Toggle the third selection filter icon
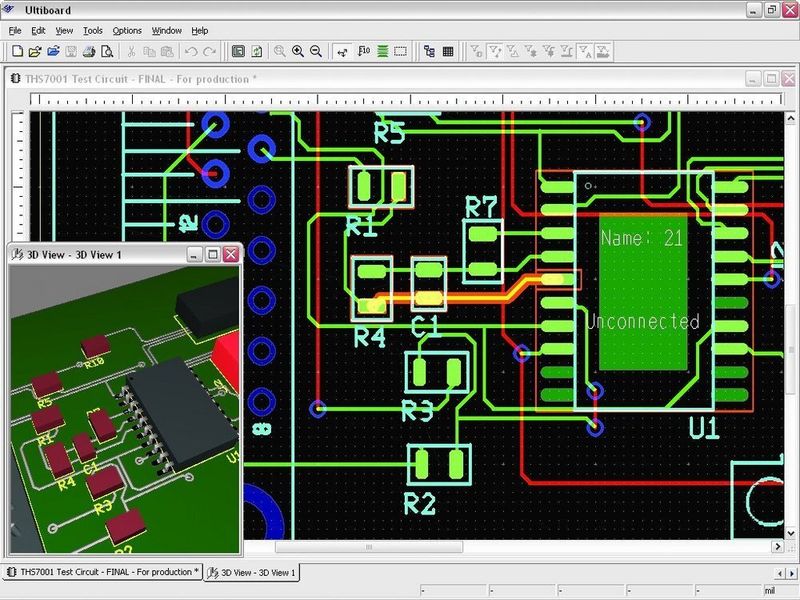The image size is (800, 600). click(513, 51)
